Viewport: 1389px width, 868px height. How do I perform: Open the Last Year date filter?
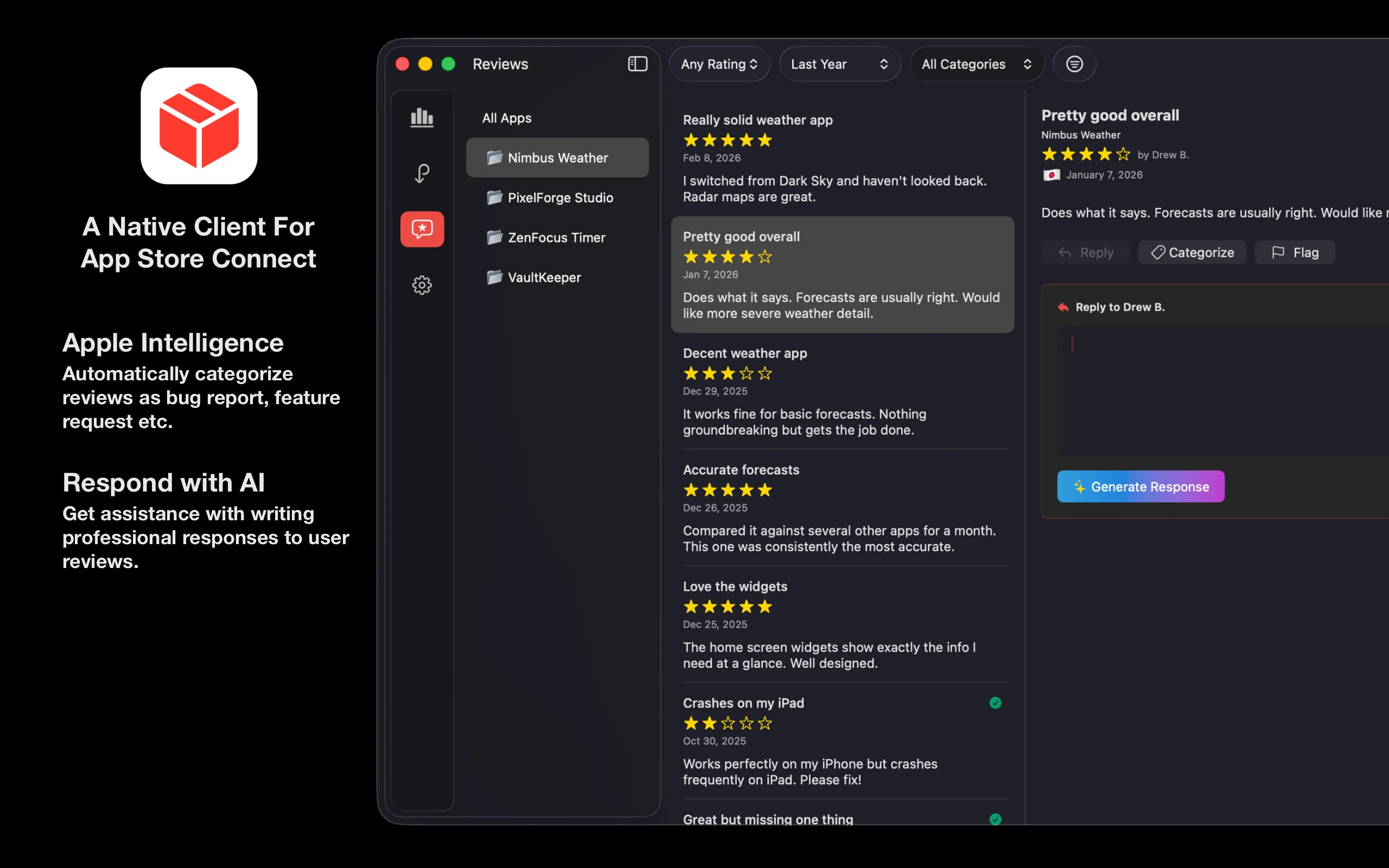(x=839, y=63)
